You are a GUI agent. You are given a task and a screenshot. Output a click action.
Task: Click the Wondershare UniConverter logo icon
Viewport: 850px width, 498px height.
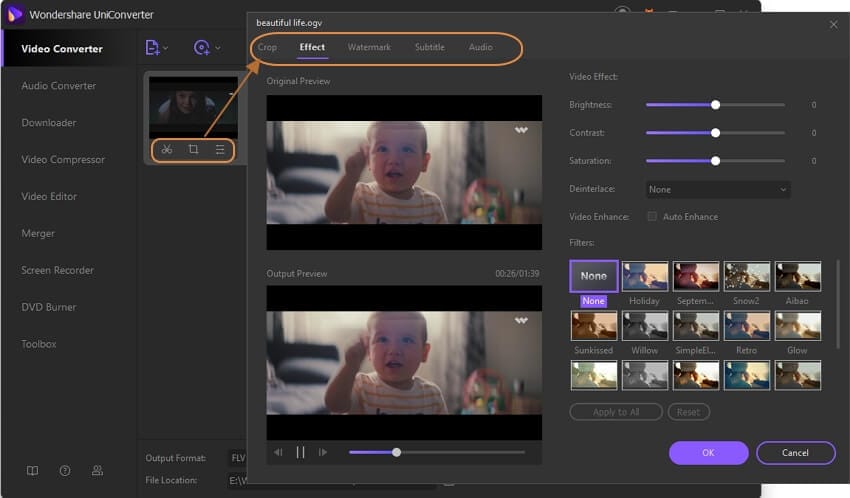[15, 14]
